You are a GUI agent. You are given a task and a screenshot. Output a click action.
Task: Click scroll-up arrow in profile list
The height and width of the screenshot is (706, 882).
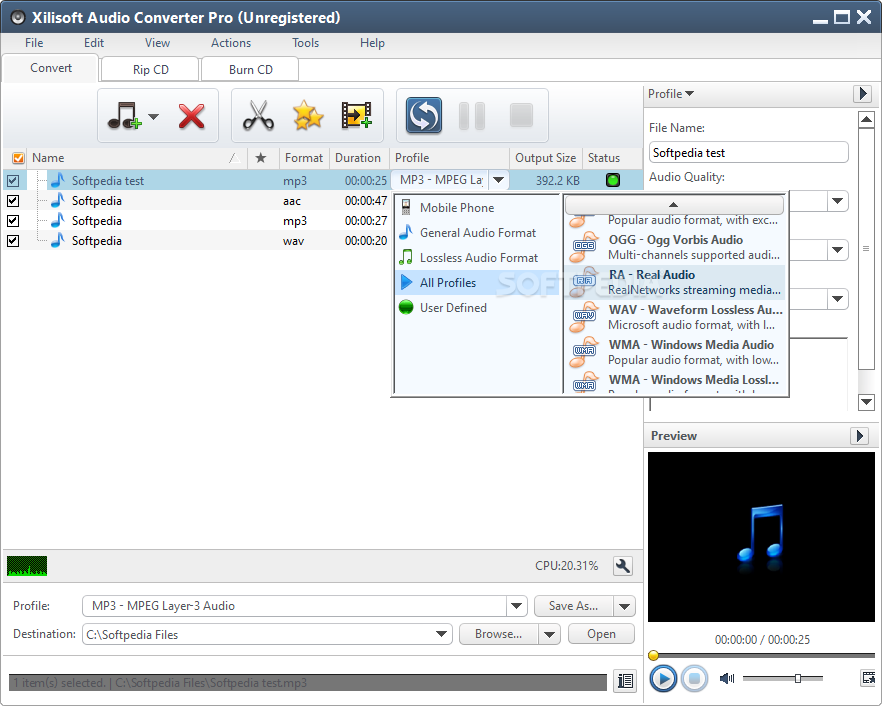coord(673,204)
